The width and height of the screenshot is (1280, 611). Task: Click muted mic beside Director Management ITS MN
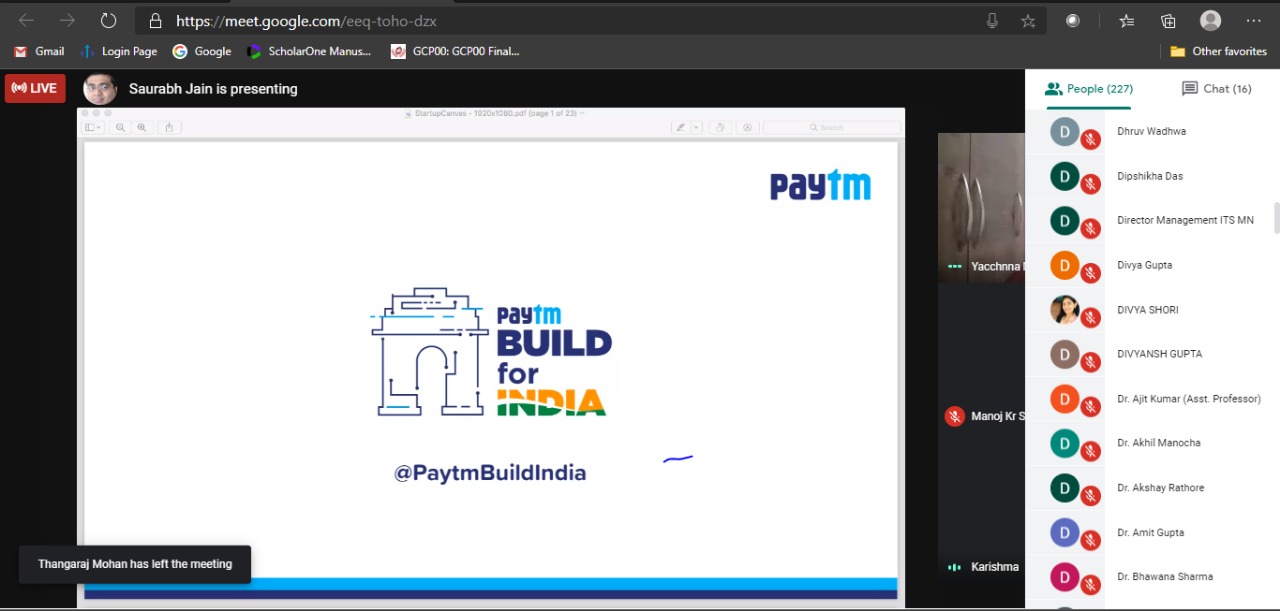pos(1090,229)
